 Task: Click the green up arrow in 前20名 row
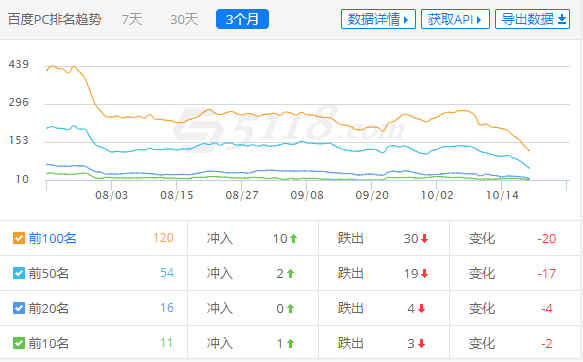click(x=291, y=308)
